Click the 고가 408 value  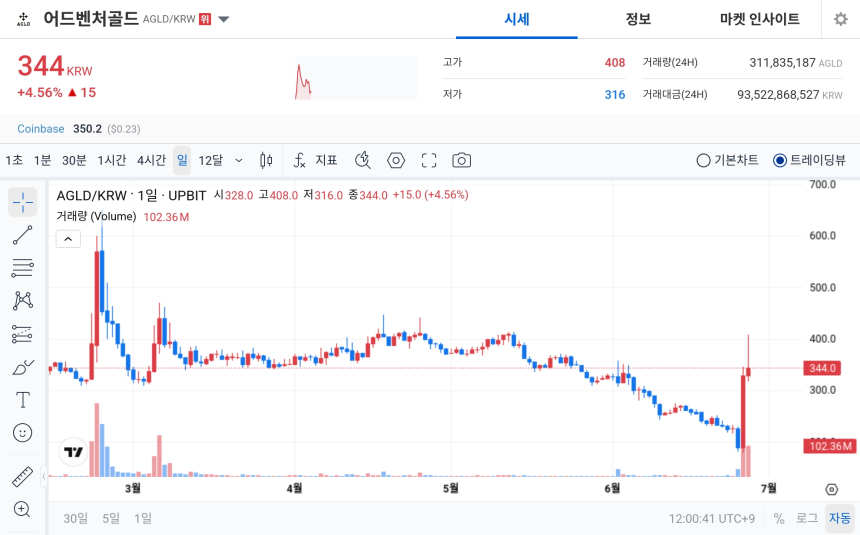point(615,63)
